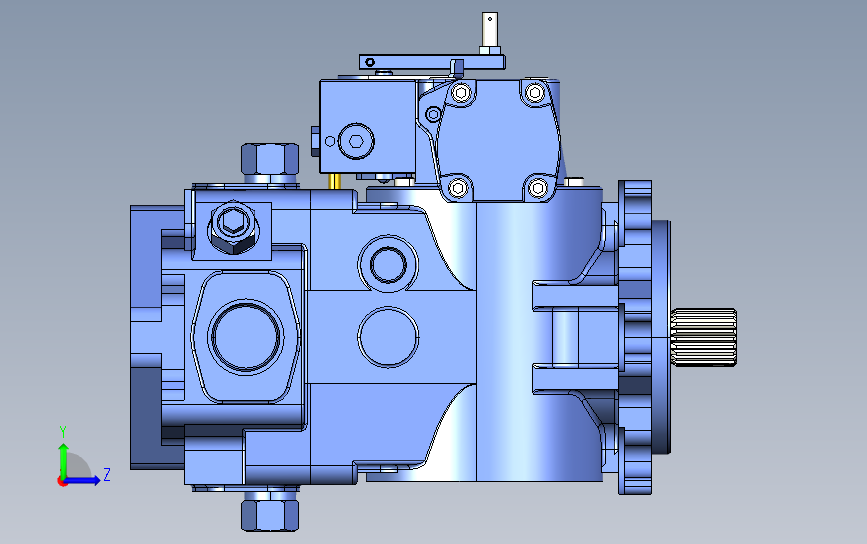867x544 pixels.
Task: Pick the toothed mounting flange near the shaft
Action: tap(635, 337)
